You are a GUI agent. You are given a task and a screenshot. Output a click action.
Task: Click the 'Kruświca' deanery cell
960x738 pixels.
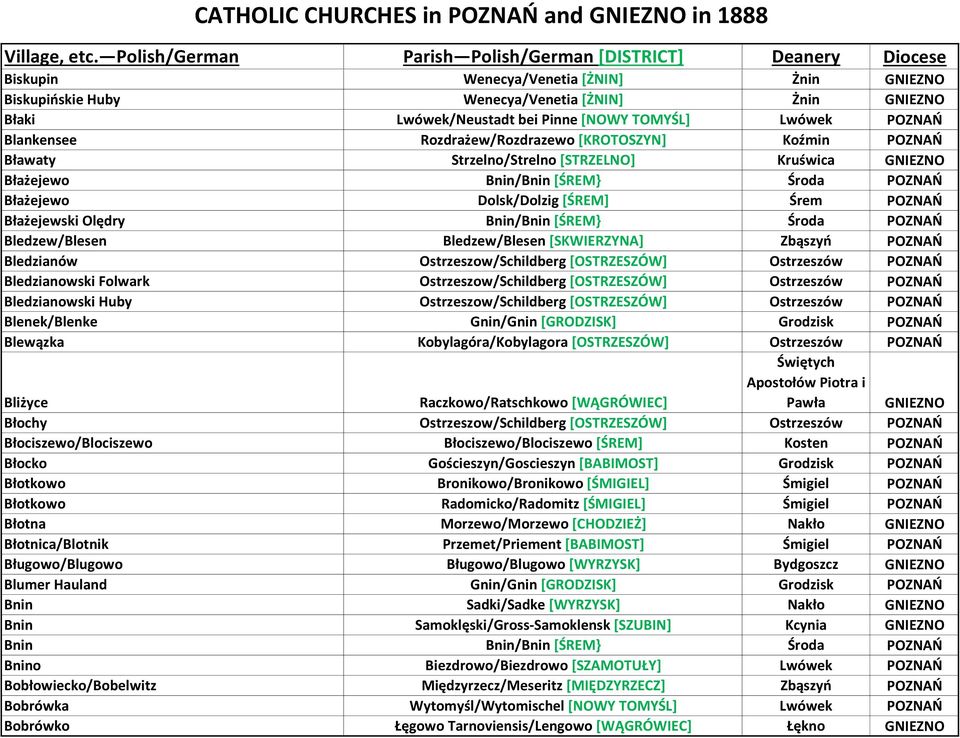(x=805, y=160)
